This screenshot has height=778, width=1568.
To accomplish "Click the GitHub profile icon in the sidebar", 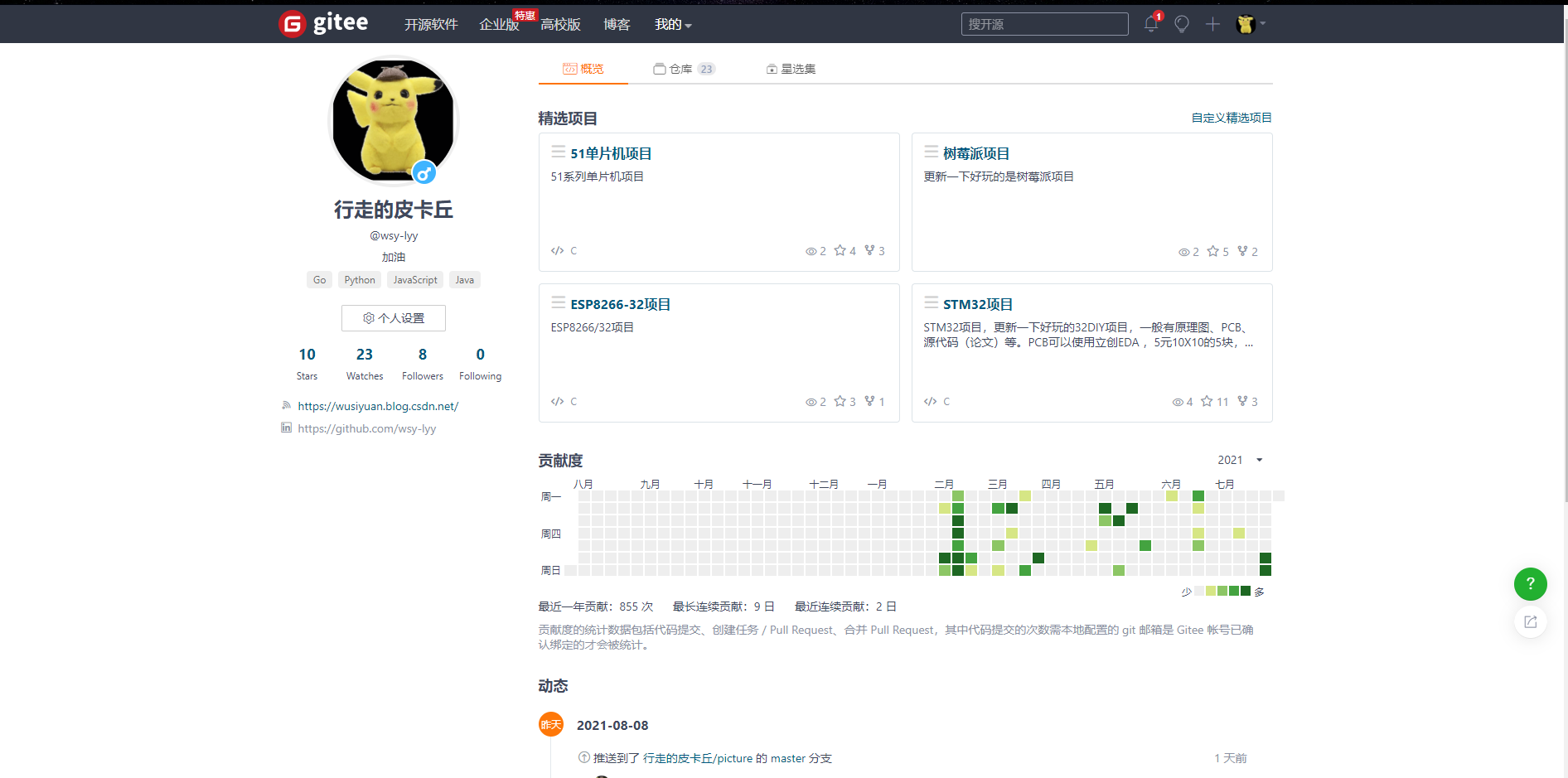I will 286,428.
